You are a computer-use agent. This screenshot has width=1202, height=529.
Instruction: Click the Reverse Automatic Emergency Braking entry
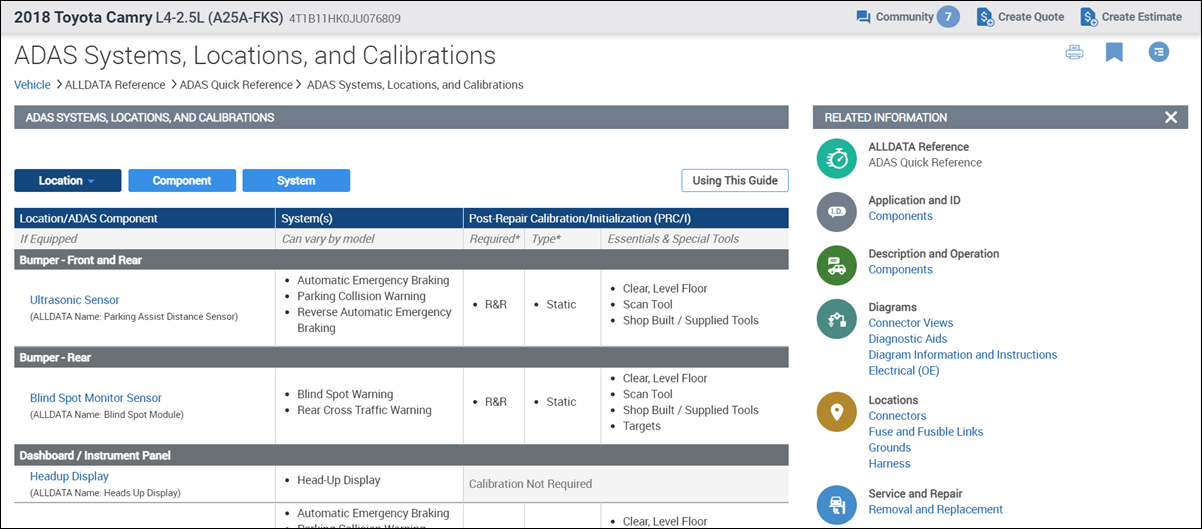(x=374, y=320)
